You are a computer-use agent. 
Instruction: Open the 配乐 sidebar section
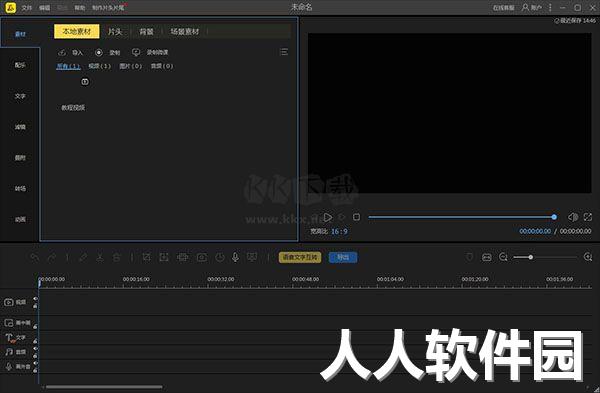point(20,65)
